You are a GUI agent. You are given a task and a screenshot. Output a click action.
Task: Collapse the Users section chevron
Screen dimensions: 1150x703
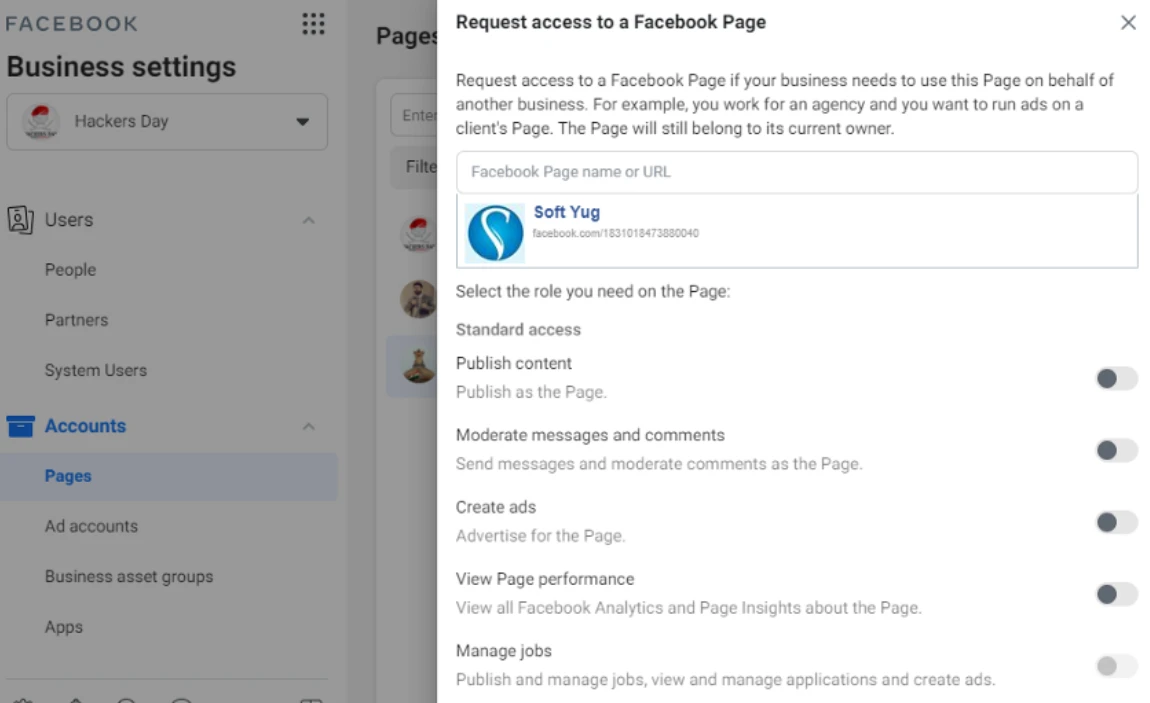pos(309,220)
